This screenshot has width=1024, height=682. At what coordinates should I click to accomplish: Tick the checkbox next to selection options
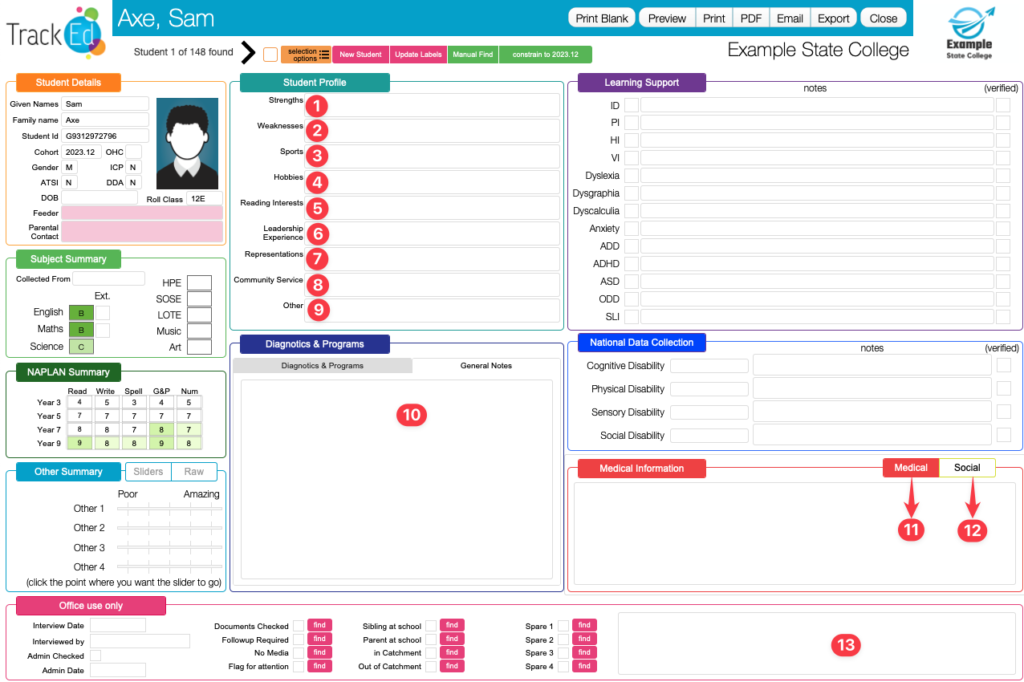coord(270,55)
